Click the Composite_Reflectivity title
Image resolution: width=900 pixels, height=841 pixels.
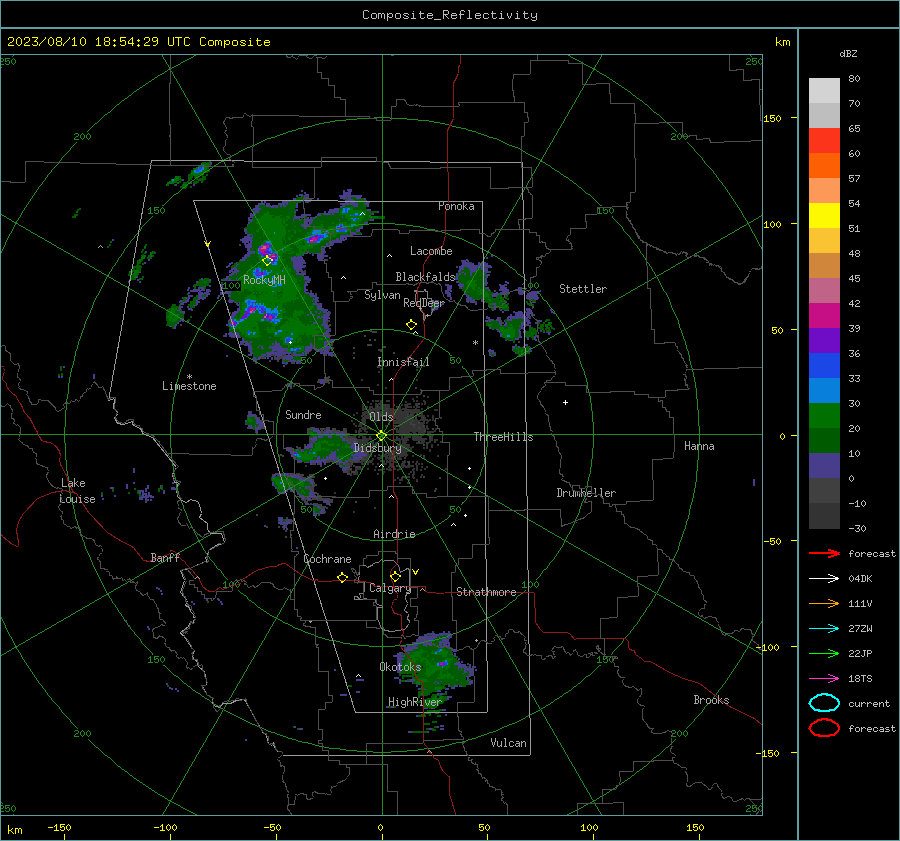tap(449, 15)
